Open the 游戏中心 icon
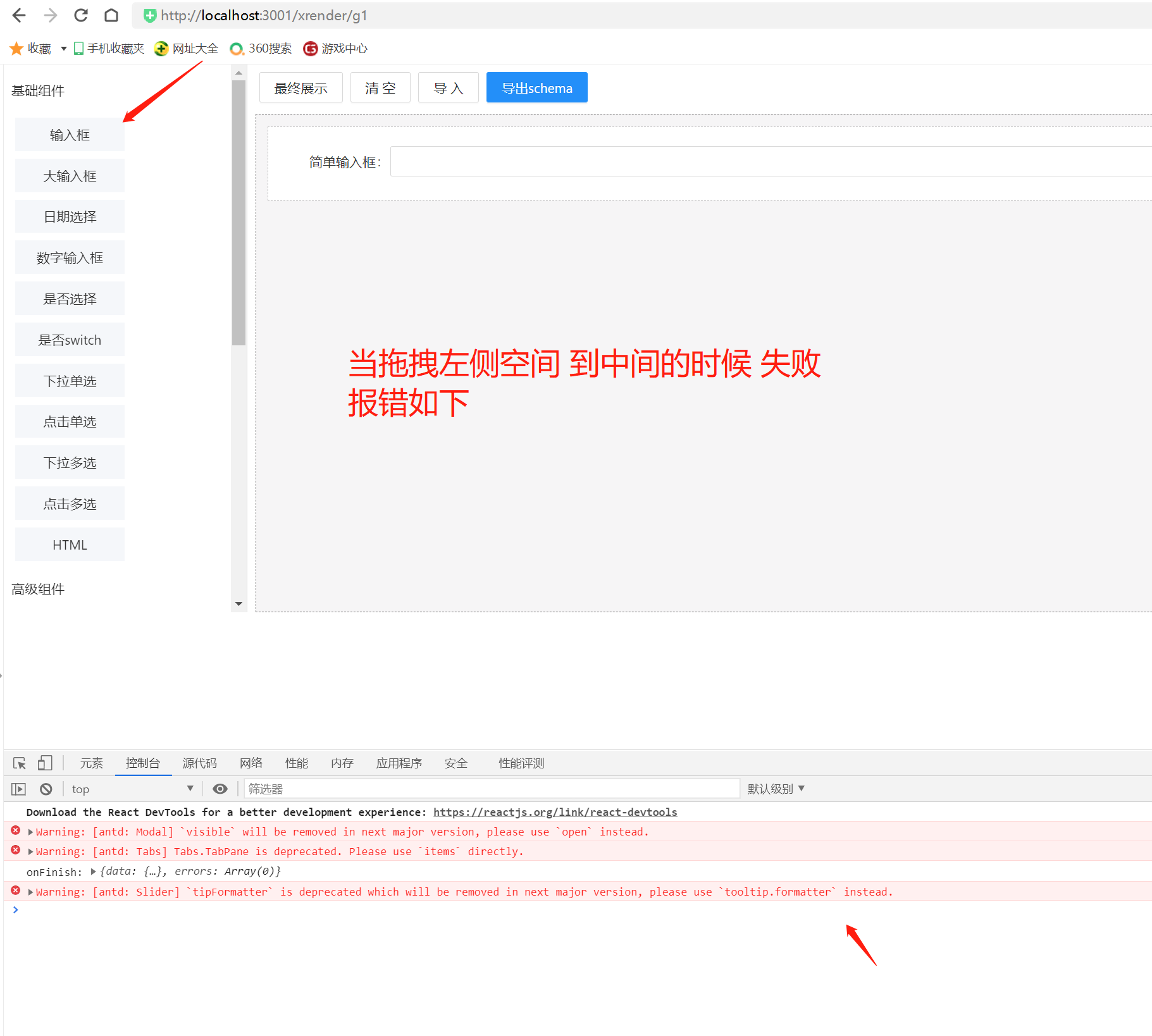The width and height of the screenshot is (1152, 1036). click(x=310, y=48)
